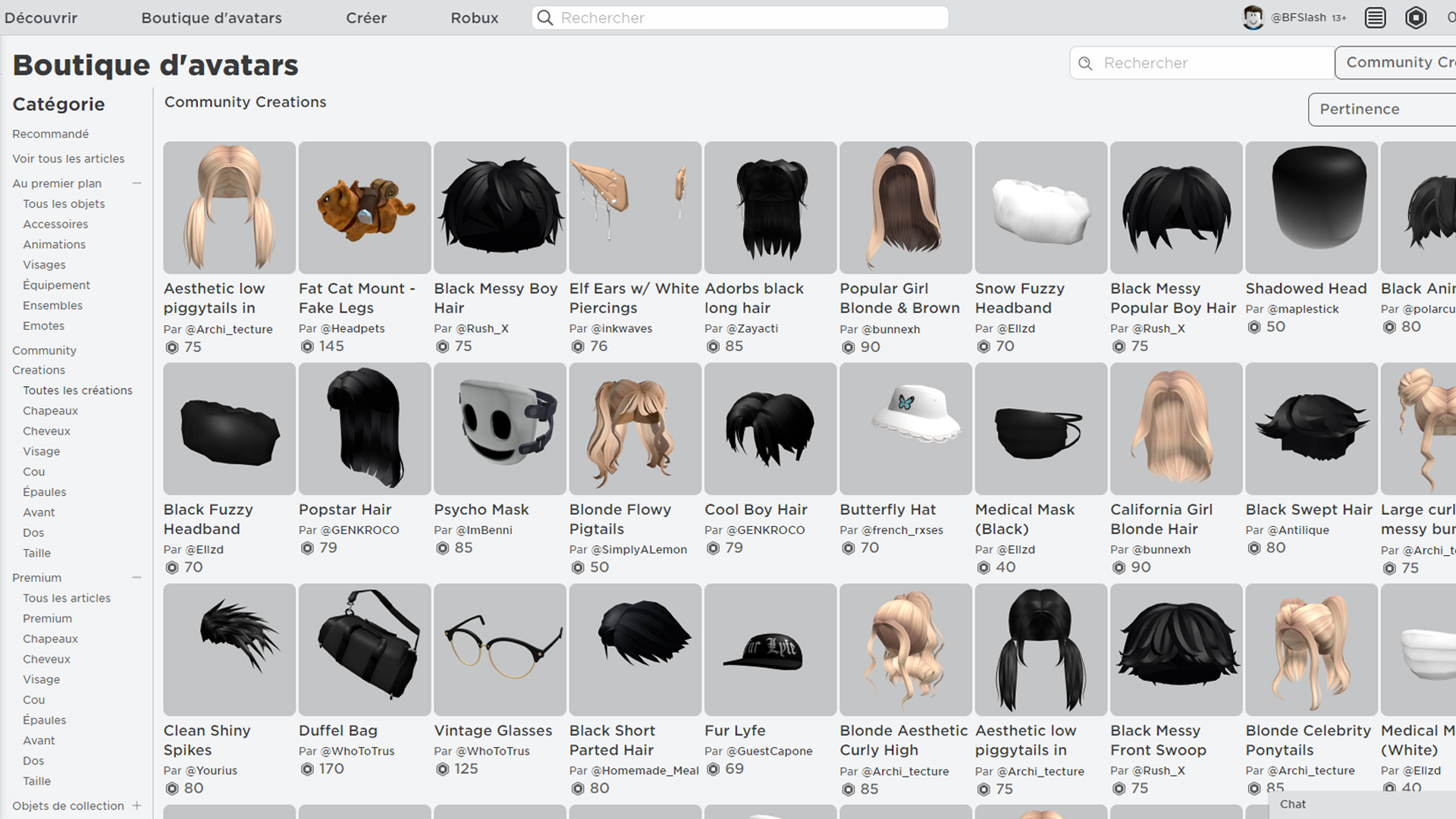Click the search icon in boutique header
Viewport: 1456px width, 819px height.
coord(1086,63)
